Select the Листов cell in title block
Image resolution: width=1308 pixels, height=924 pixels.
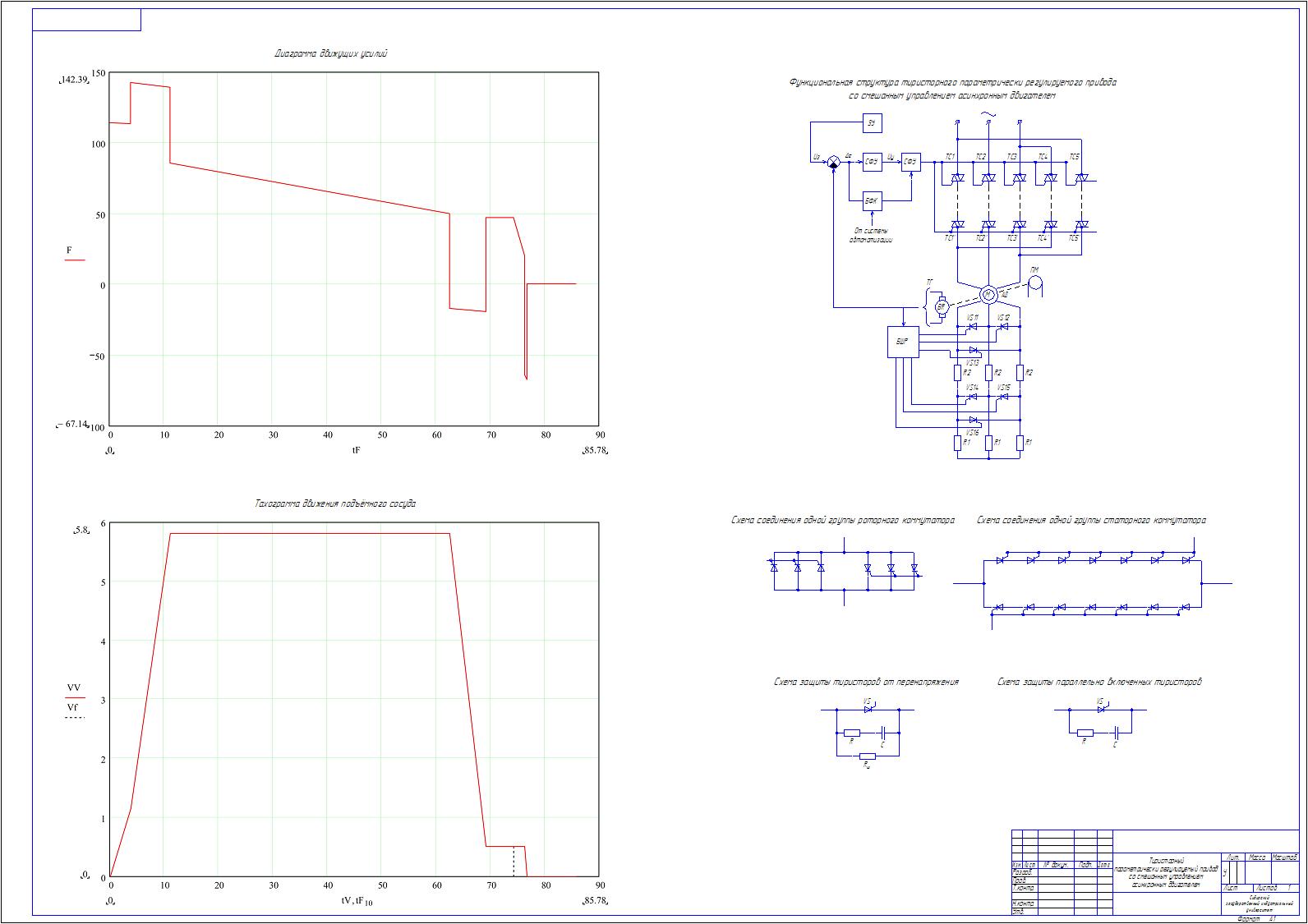tap(1276, 888)
